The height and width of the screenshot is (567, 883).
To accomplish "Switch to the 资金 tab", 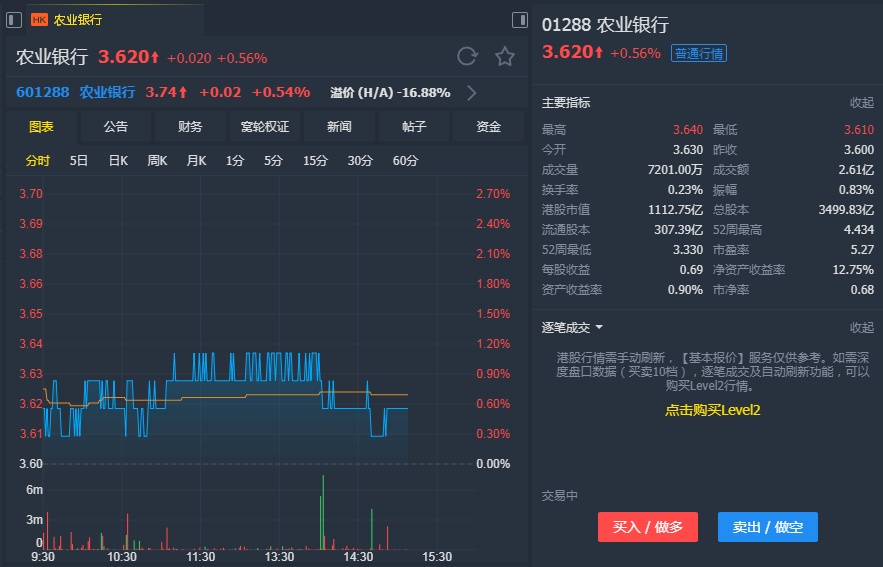I will pos(488,127).
